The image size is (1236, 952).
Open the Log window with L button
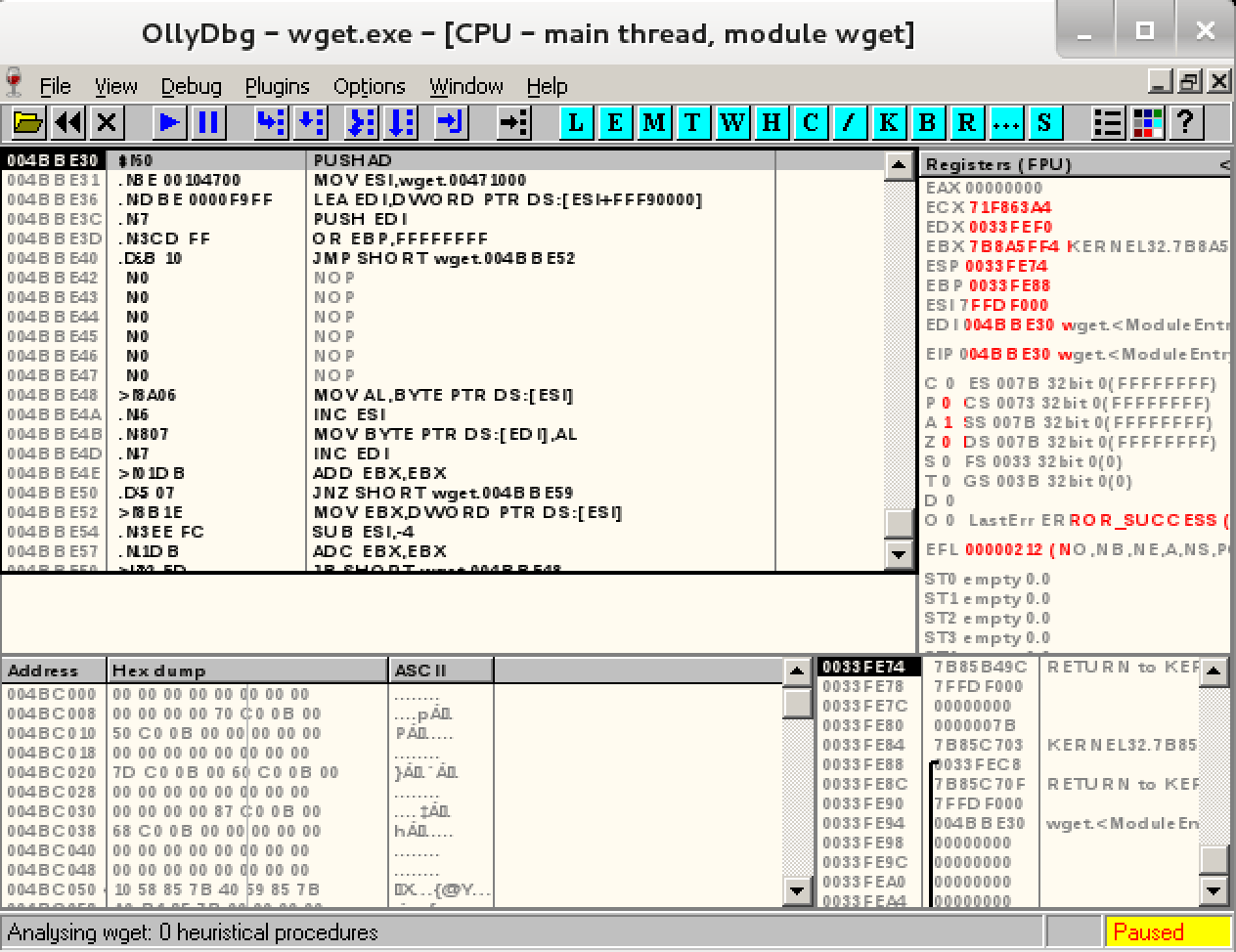tap(575, 122)
